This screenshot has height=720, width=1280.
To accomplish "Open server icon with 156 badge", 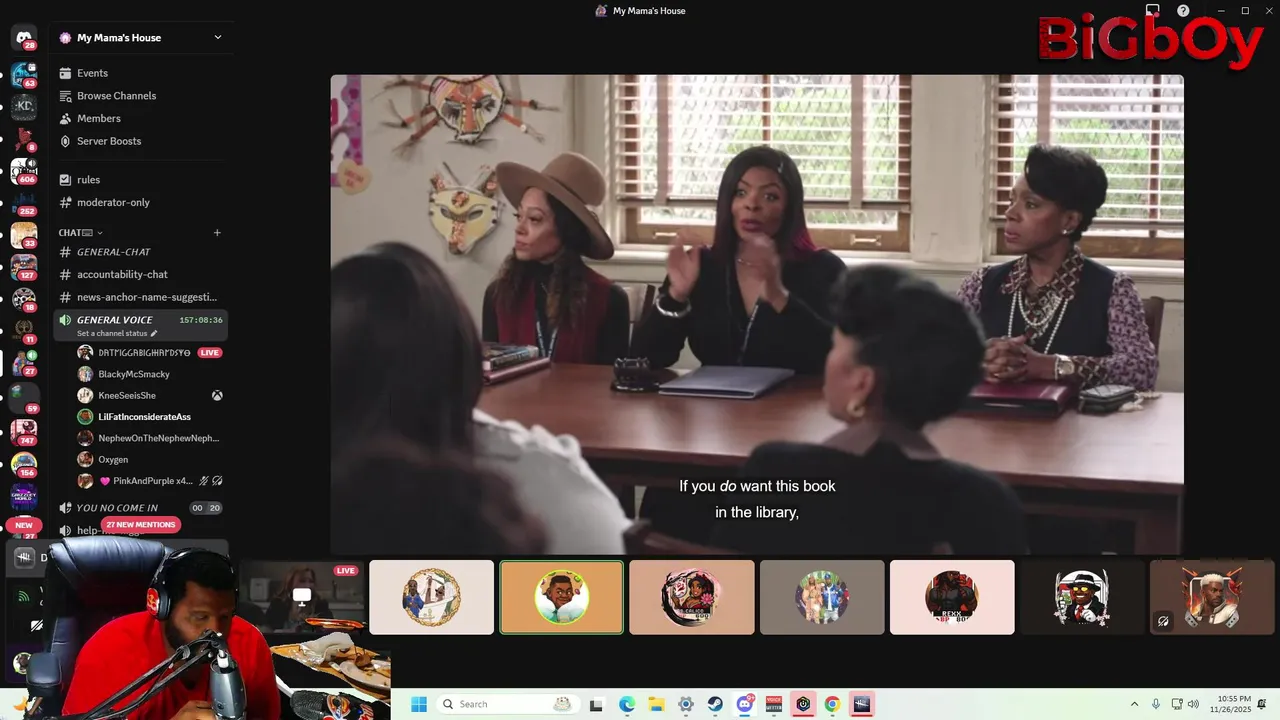I will click(x=23, y=464).
